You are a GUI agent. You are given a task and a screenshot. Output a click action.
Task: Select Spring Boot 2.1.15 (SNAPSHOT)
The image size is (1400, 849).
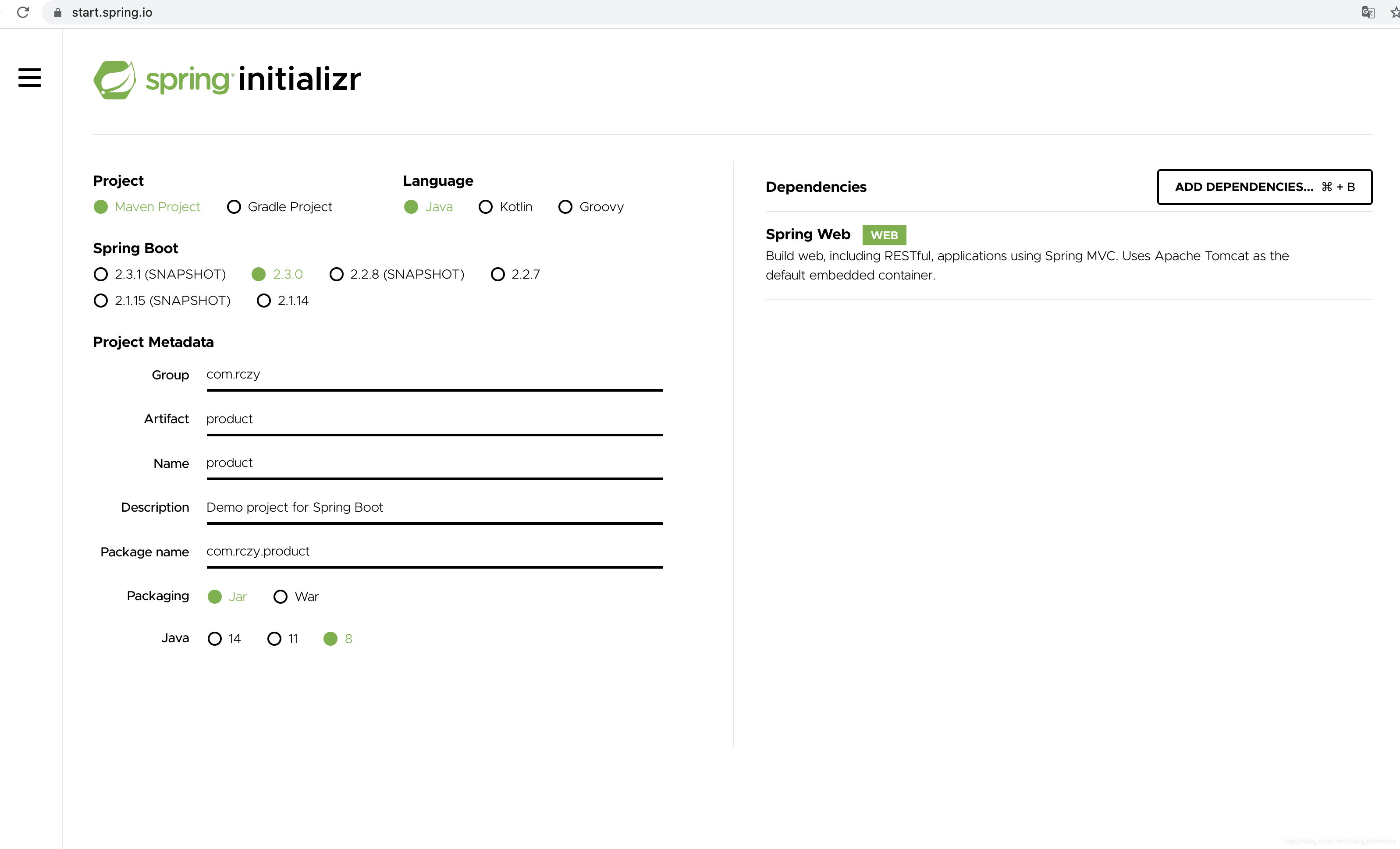(162, 301)
